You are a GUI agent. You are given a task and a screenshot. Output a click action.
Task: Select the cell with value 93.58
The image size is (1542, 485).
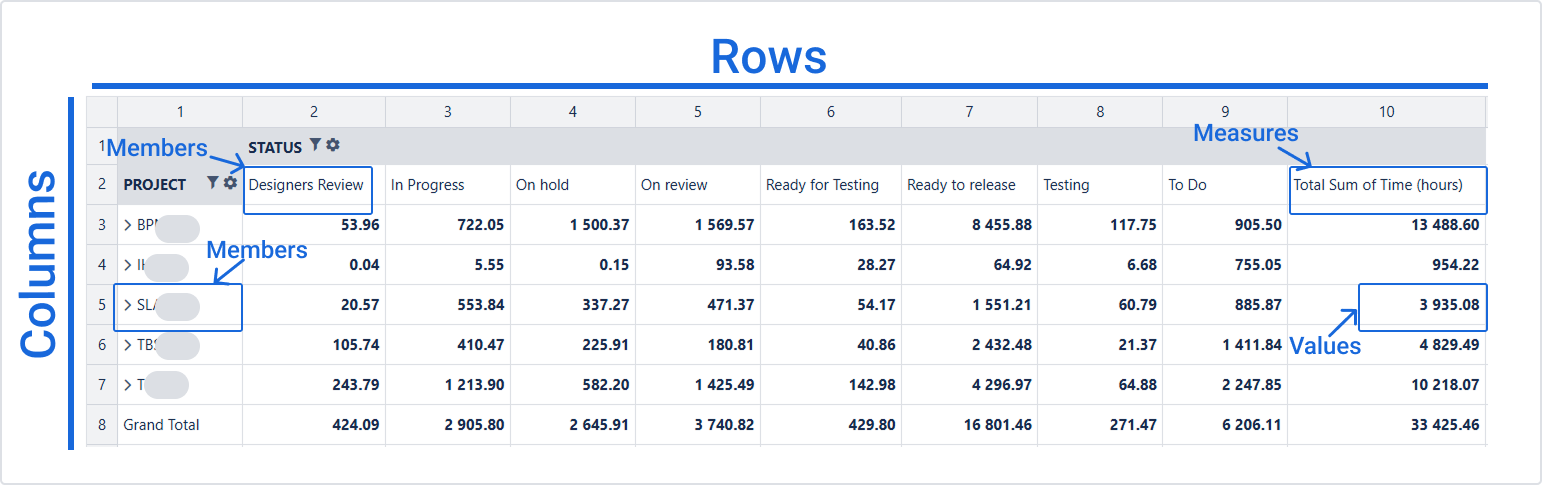(x=698, y=265)
